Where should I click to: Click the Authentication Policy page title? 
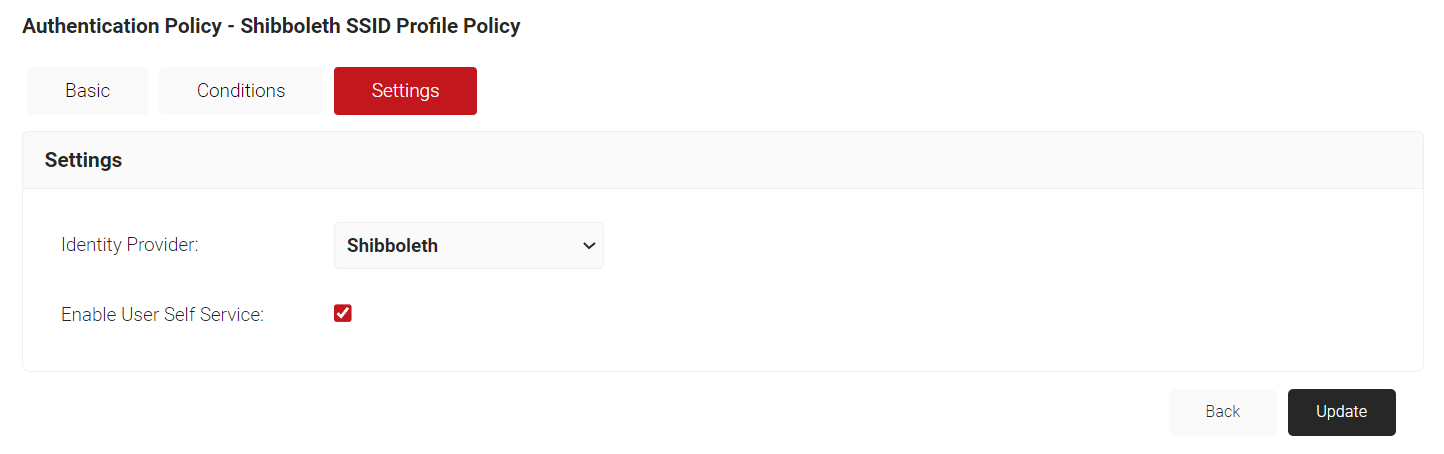point(271,26)
